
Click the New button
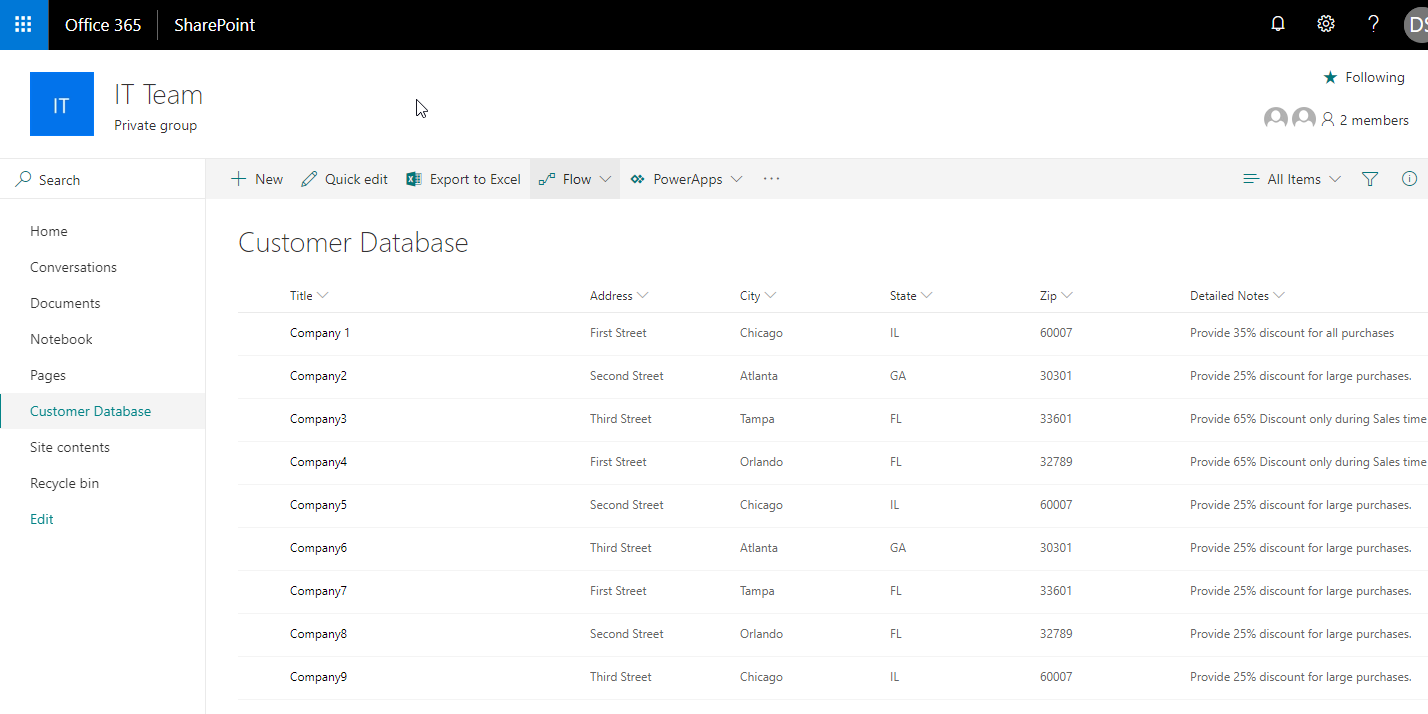click(x=256, y=178)
